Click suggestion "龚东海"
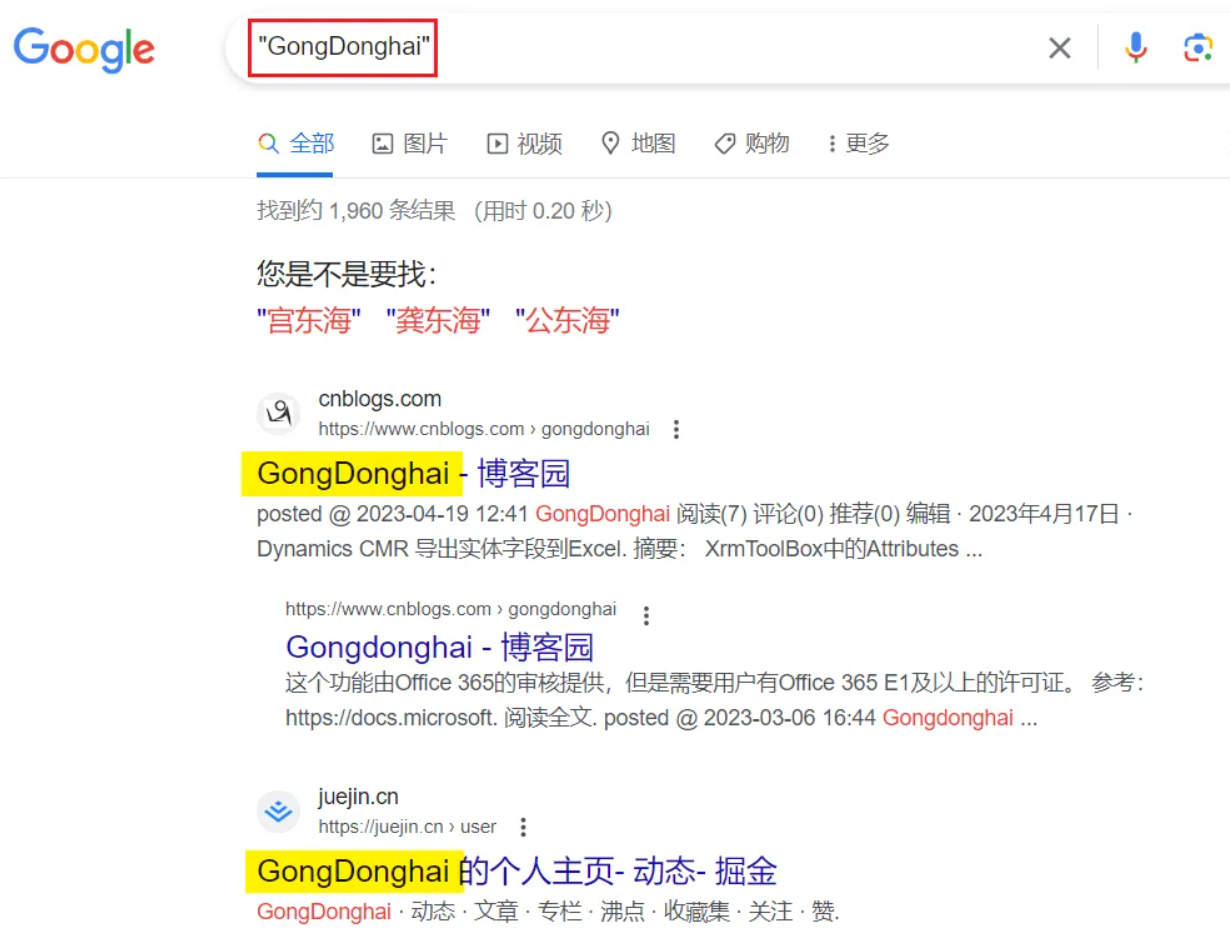 438,321
